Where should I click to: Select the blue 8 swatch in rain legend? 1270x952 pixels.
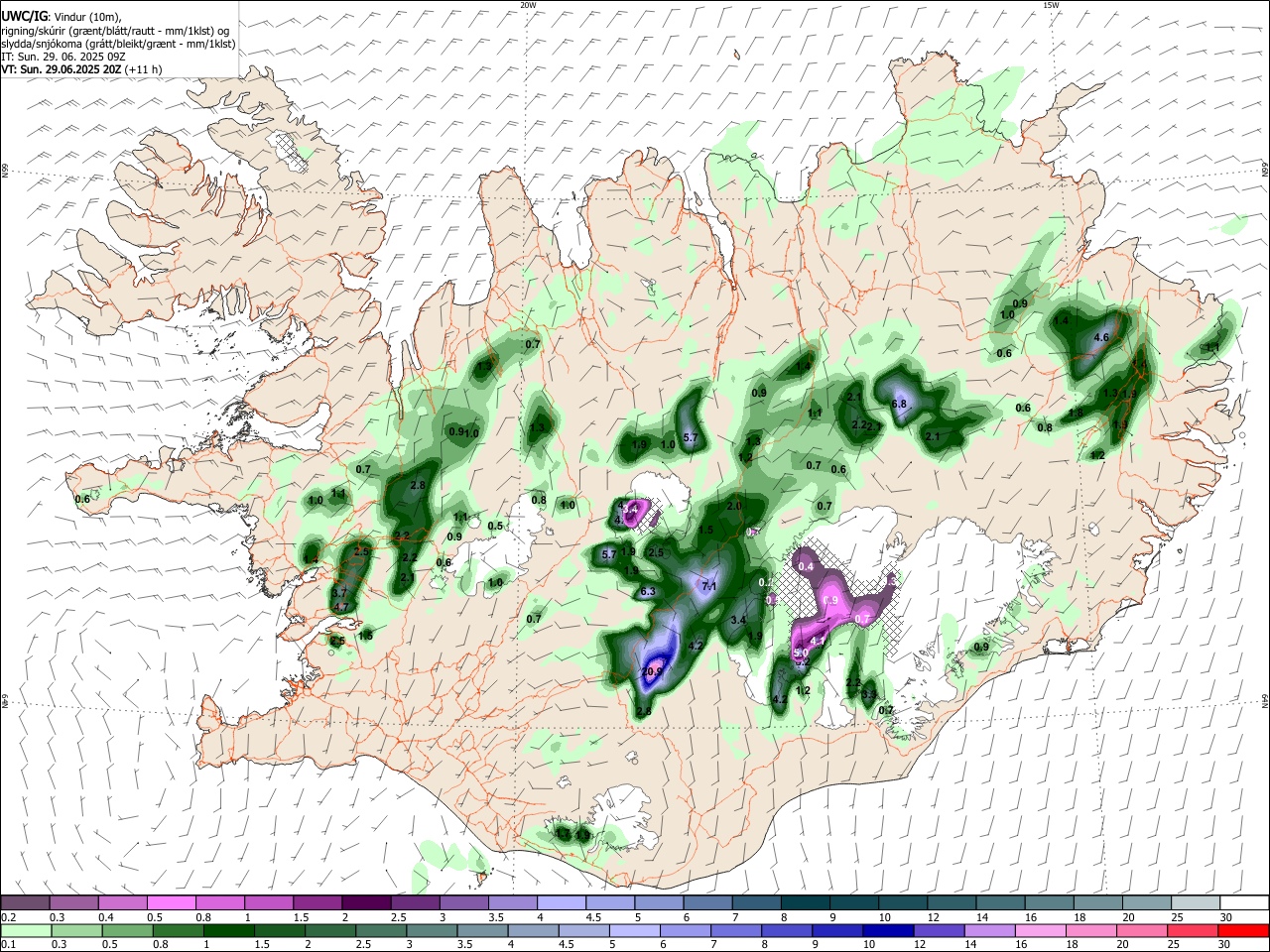click(786, 930)
